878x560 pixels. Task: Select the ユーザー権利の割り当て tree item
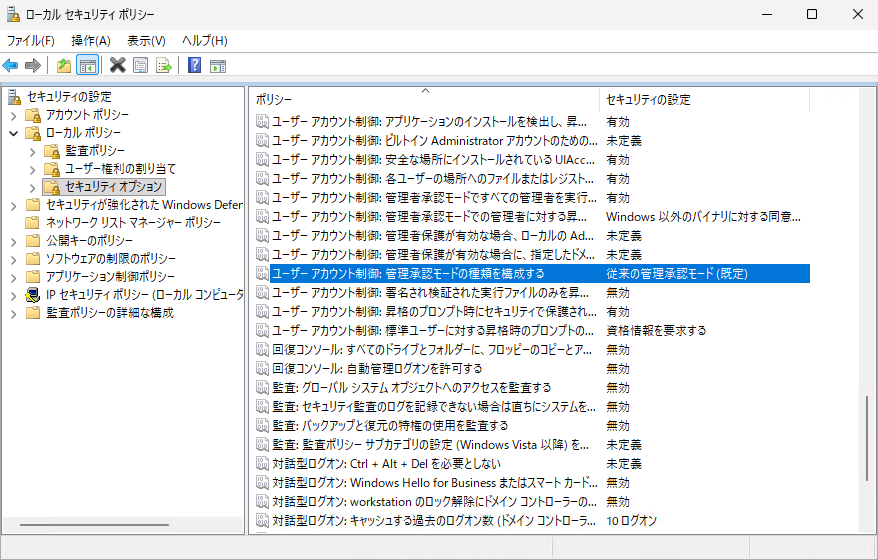pyautogui.click(x=120, y=169)
